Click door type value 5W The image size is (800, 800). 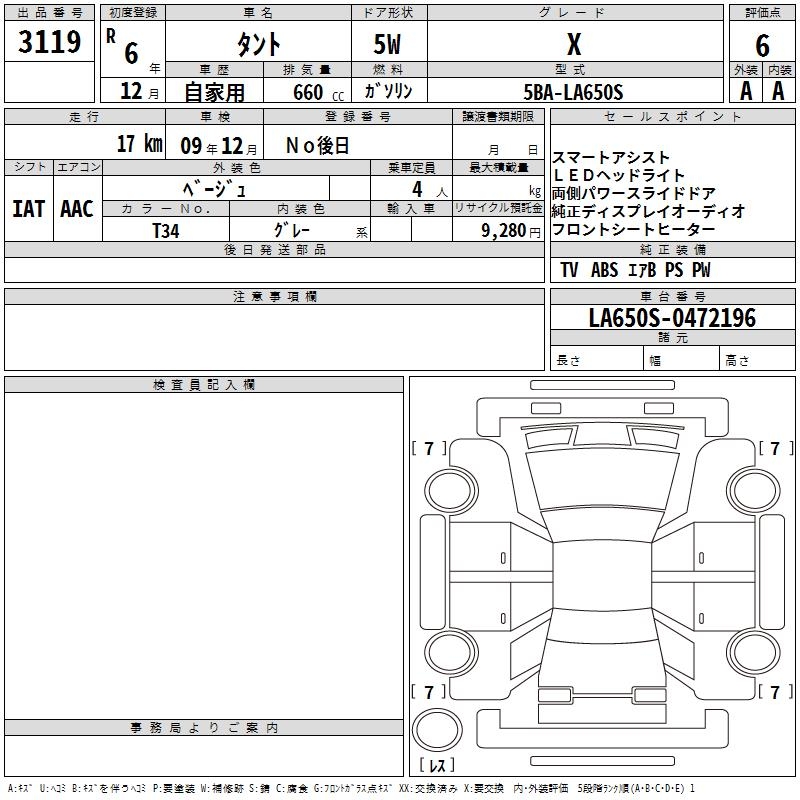click(387, 44)
